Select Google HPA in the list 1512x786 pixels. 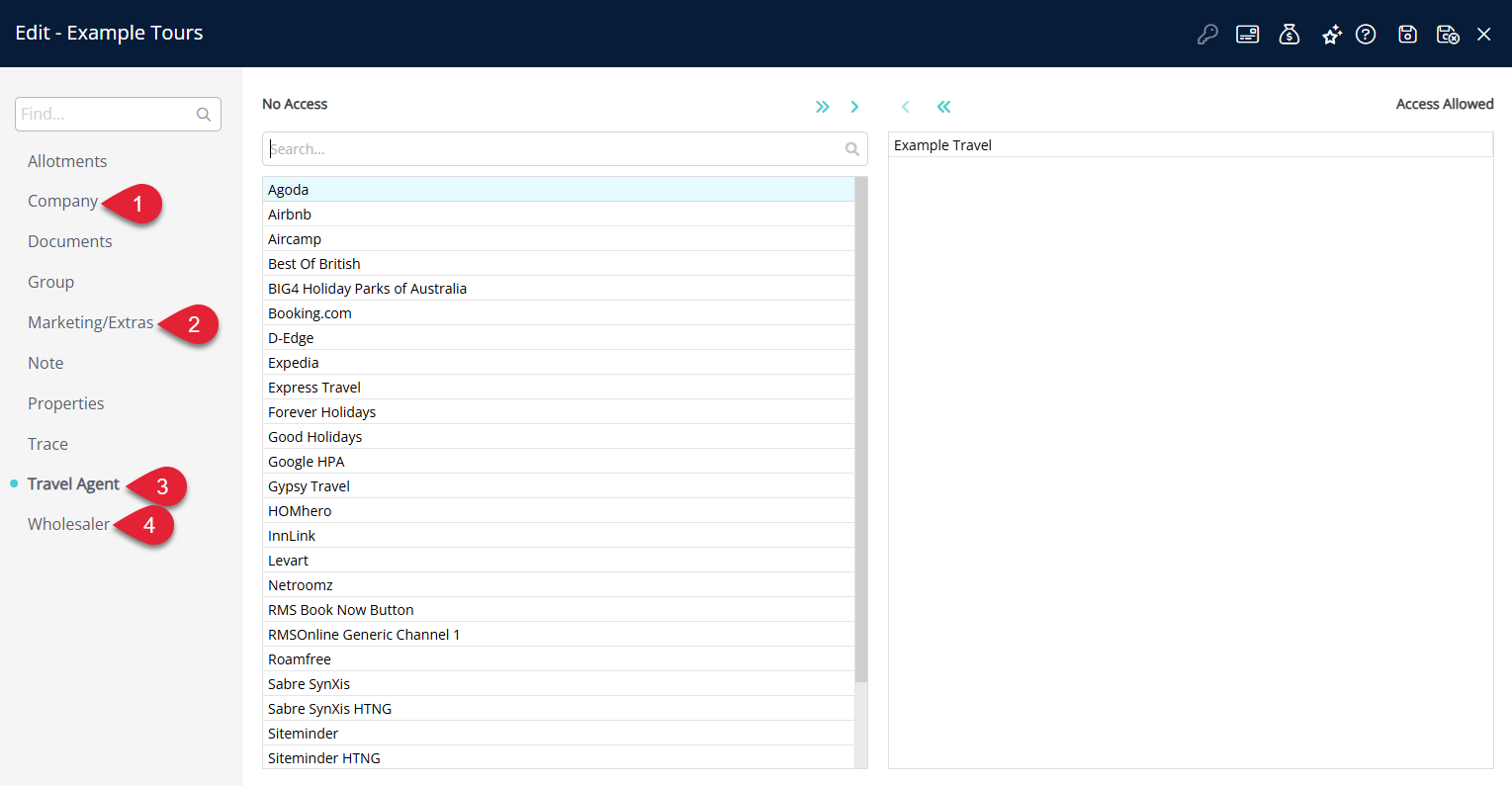point(559,462)
